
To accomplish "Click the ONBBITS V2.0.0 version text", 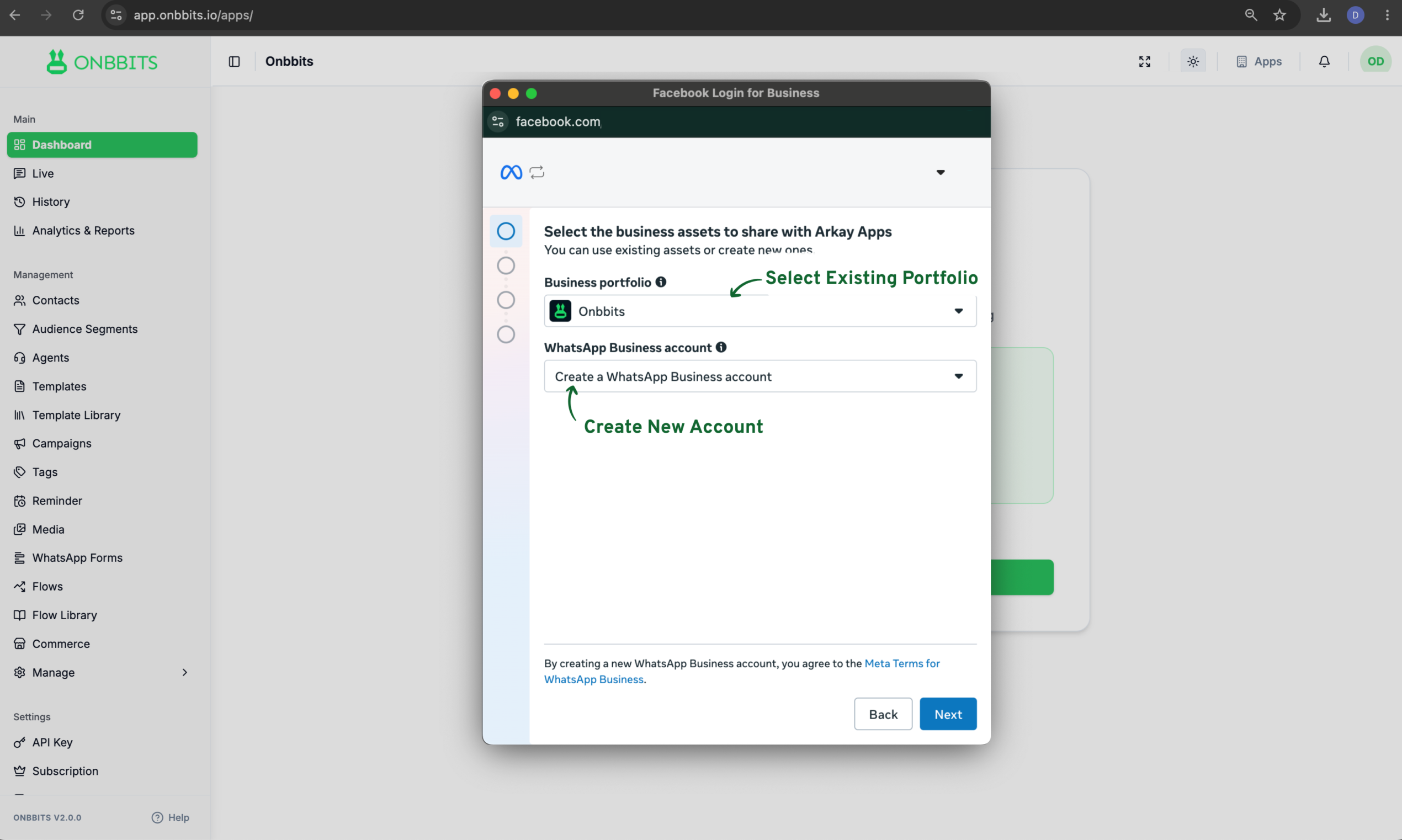I will click(x=47, y=817).
